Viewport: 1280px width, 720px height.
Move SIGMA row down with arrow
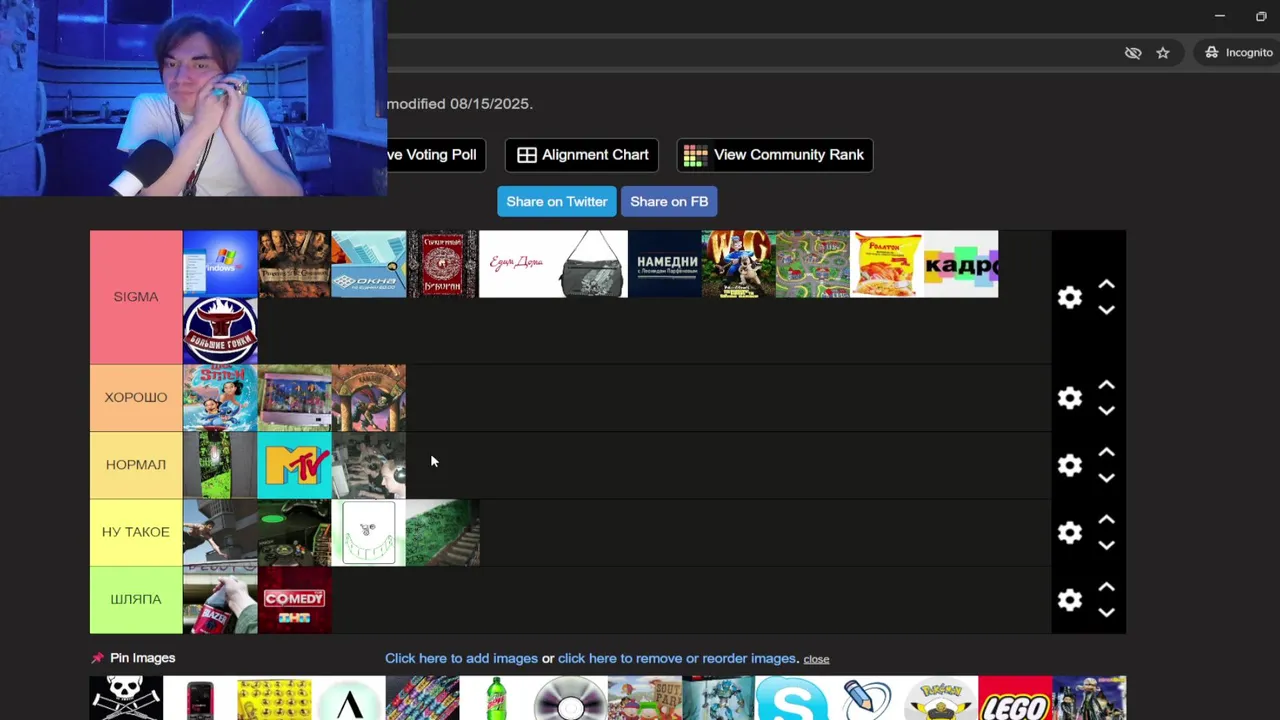pos(1106,310)
